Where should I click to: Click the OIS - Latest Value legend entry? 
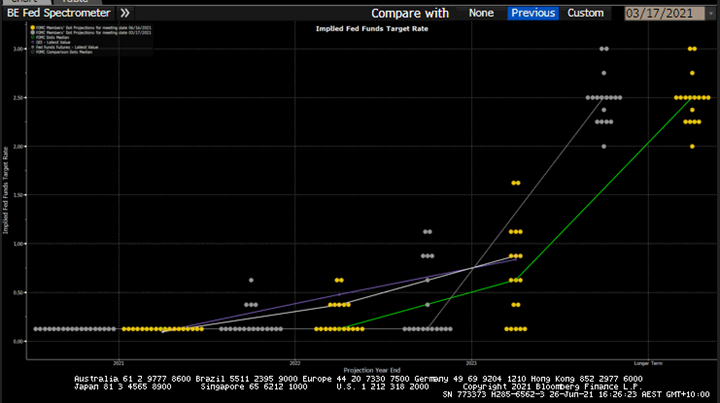pos(53,42)
